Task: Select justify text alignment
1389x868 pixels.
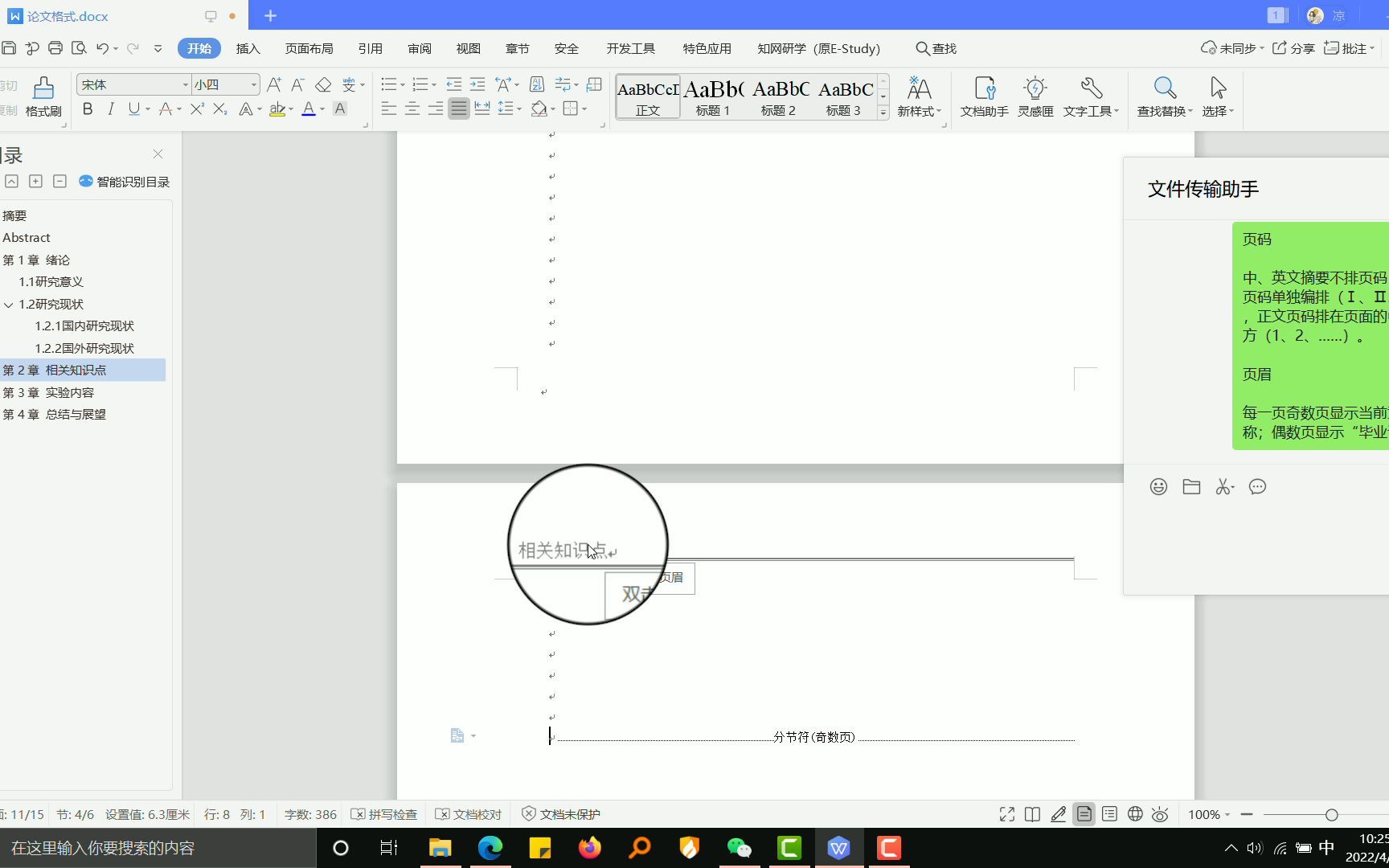Action: coord(458,108)
